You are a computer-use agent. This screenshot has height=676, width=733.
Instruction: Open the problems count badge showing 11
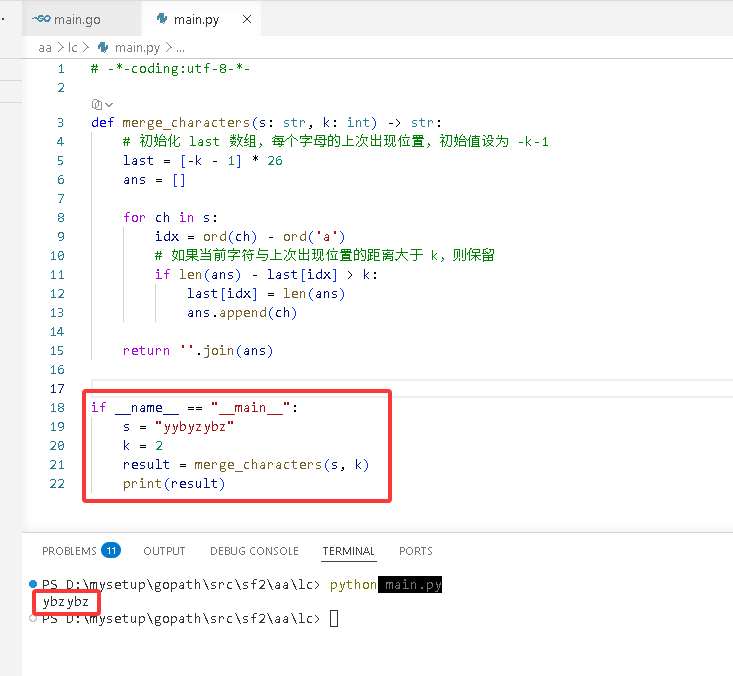[x=111, y=551]
